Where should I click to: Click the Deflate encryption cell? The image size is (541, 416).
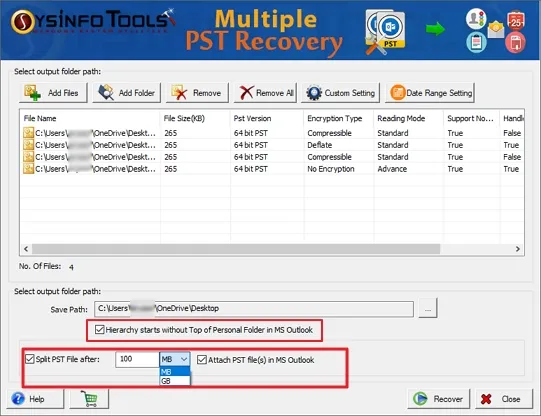319,145
